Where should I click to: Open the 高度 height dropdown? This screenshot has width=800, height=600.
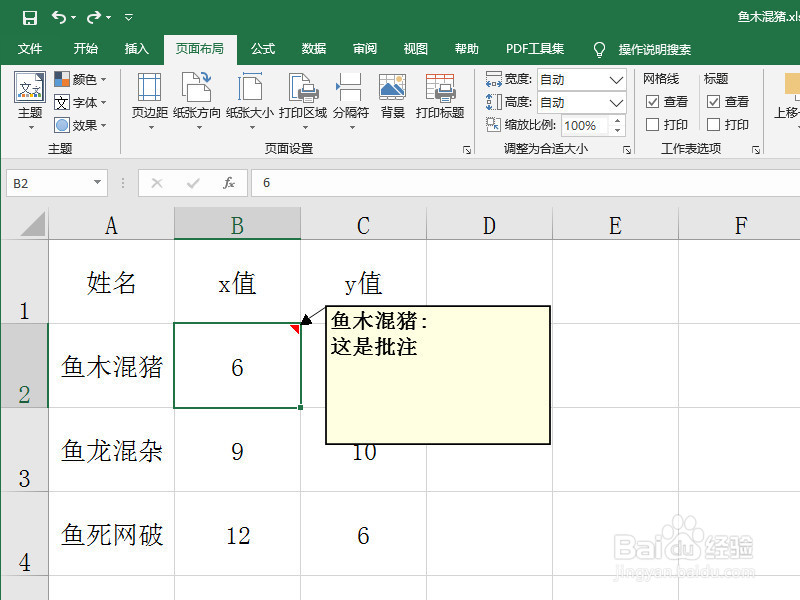616,103
